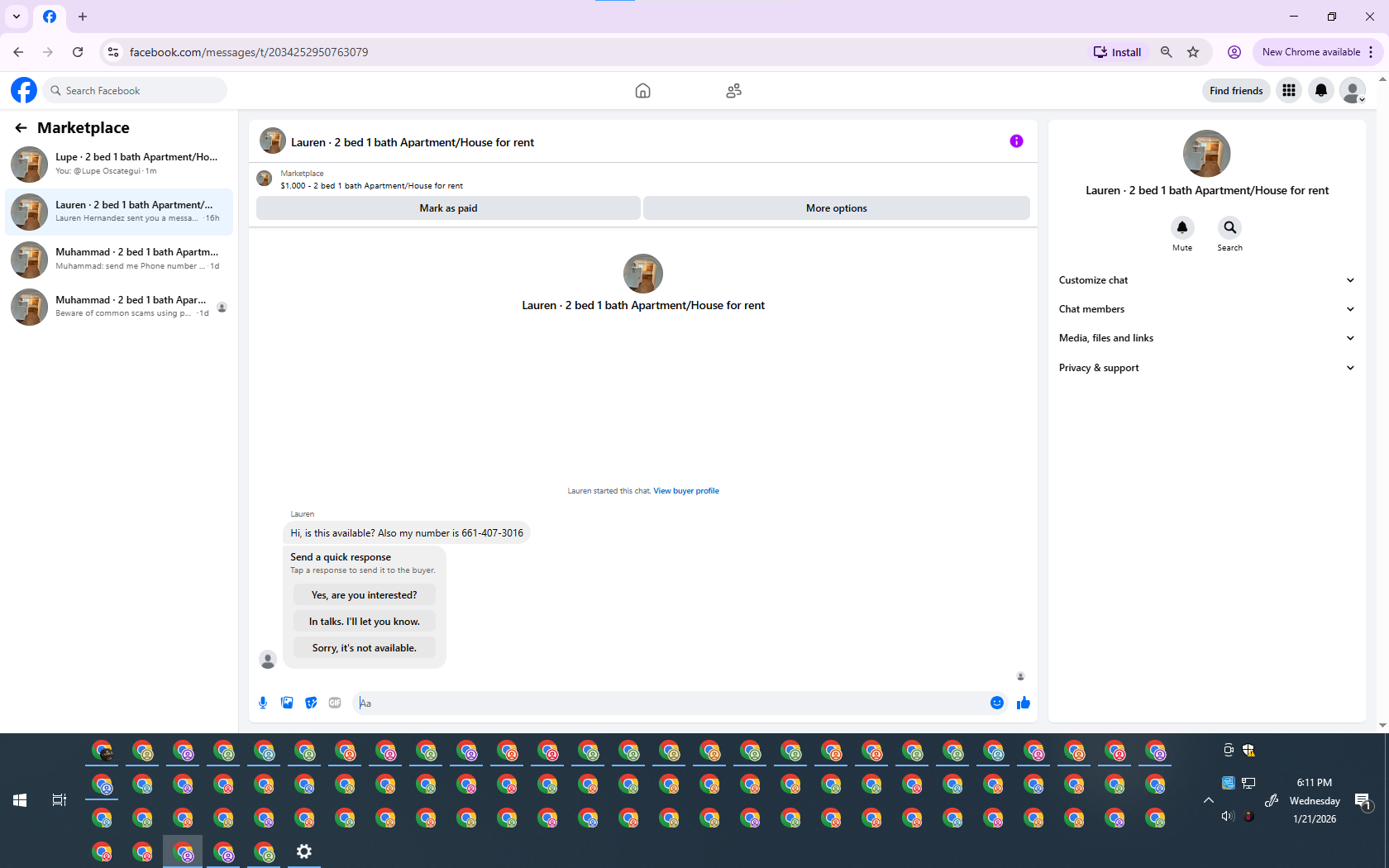Attach a file with the photo icon
This screenshot has width=1389, height=868.
coord(287,703)
